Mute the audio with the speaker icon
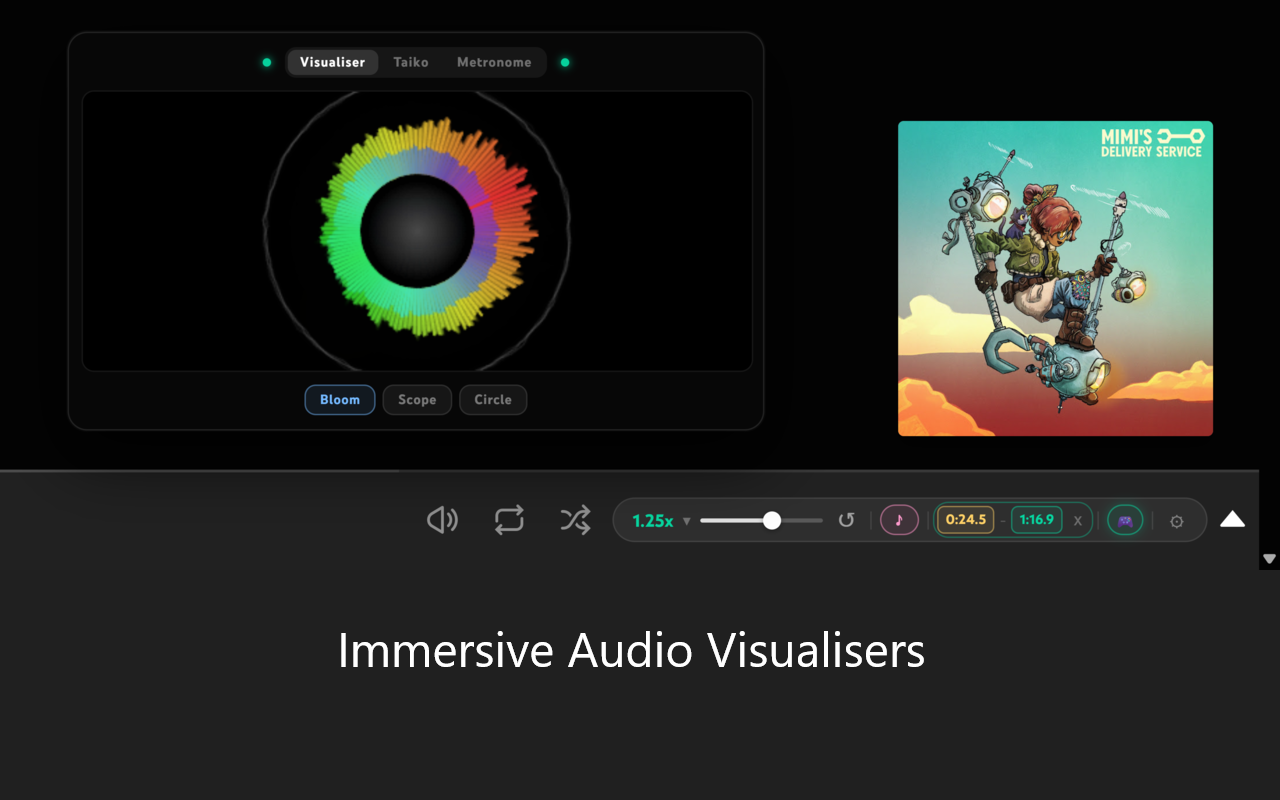The width and height of the screenshot is (1280, 800). pos(442,520)
